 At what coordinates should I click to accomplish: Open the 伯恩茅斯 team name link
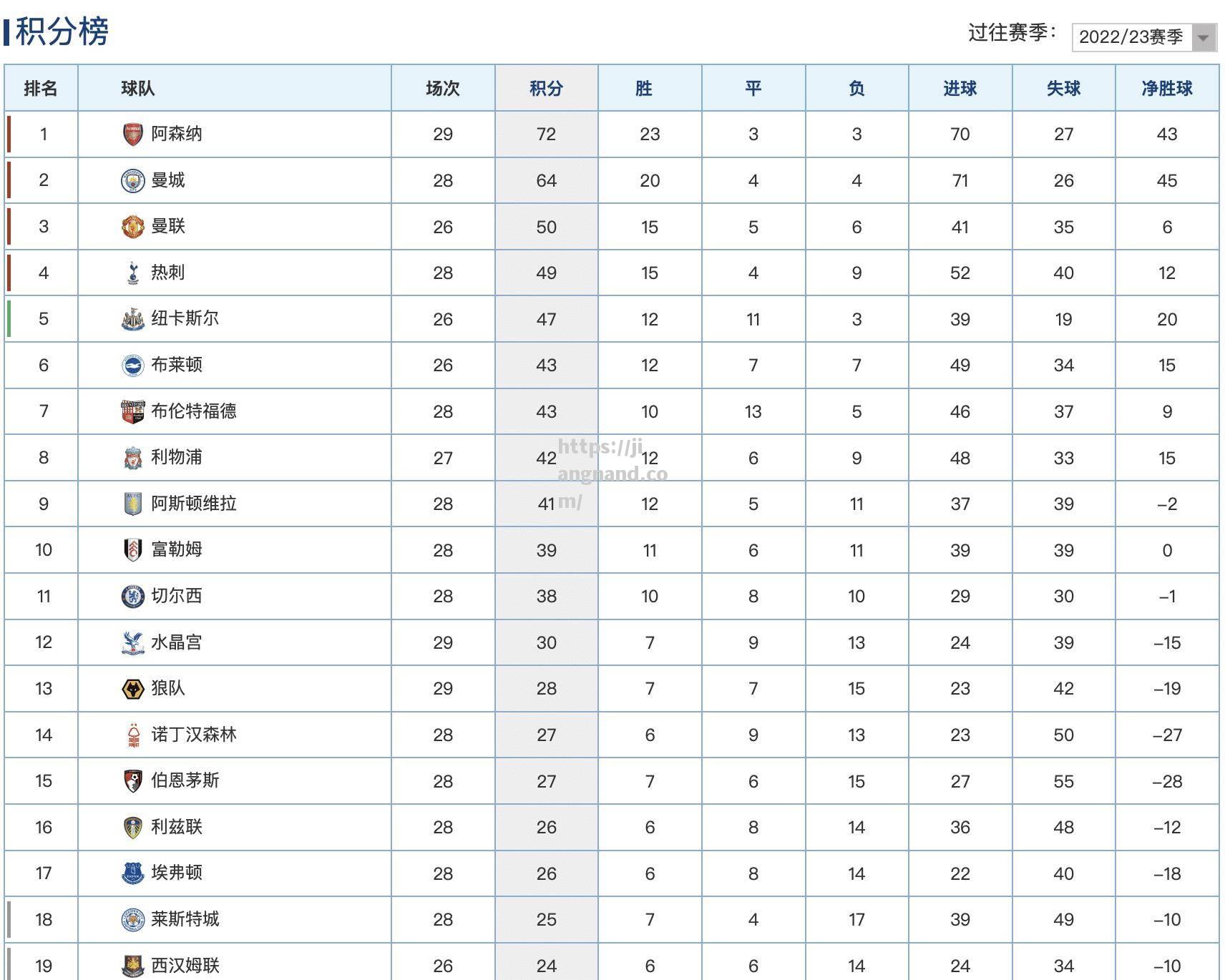pos(185,780)
